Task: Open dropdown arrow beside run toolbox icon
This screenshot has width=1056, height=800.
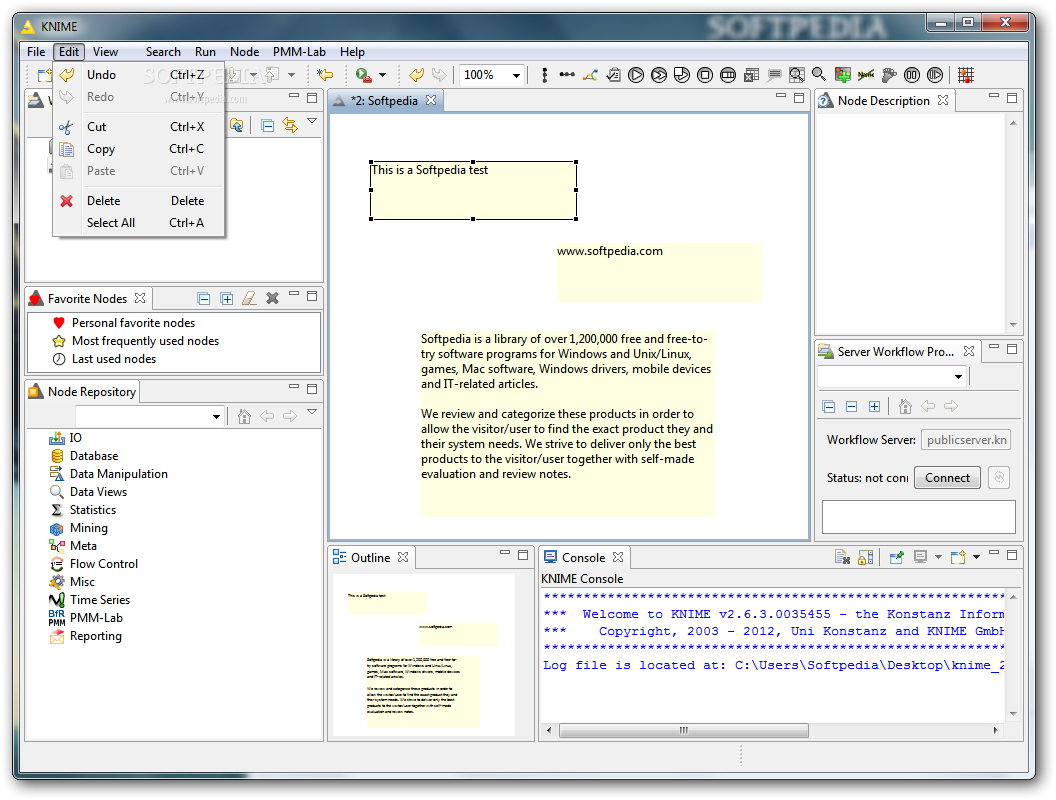Action: (x=383, y=75)
